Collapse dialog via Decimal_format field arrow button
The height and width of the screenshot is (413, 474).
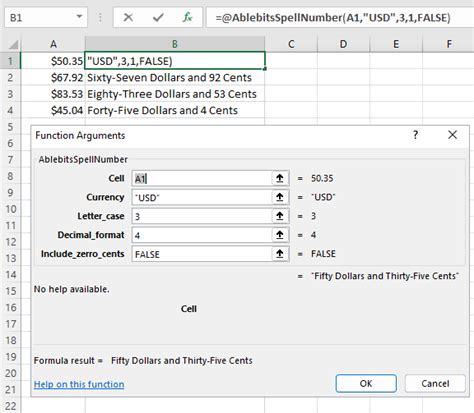[280, 235]
